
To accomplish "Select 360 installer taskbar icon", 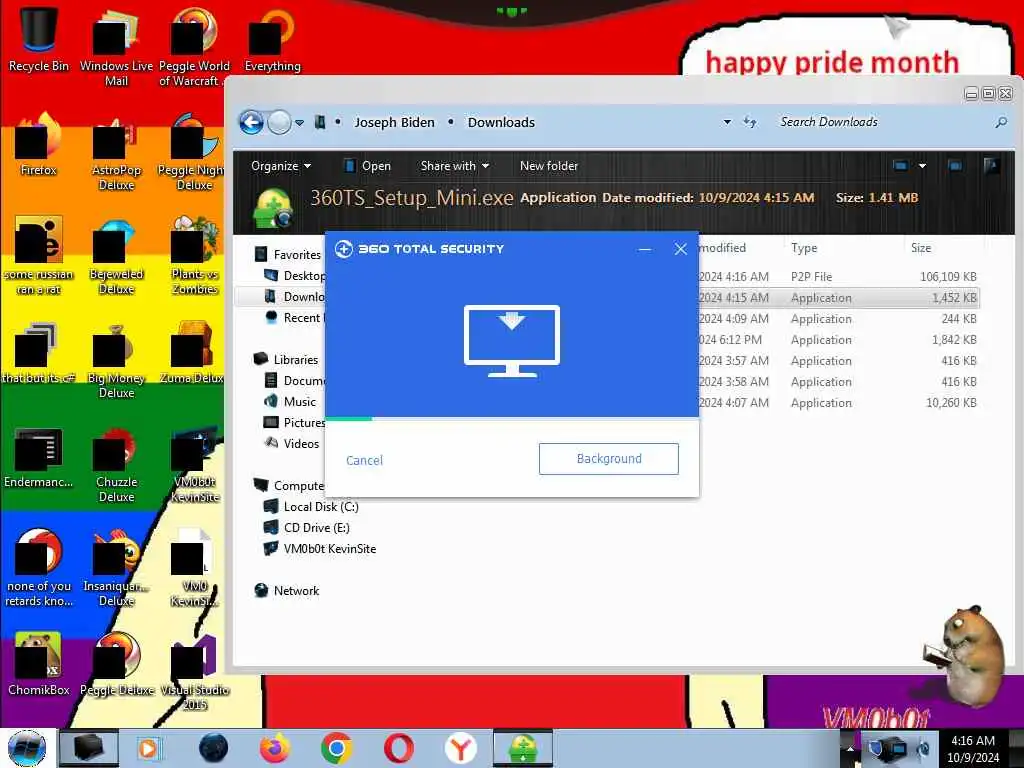I will coord(522,748).
